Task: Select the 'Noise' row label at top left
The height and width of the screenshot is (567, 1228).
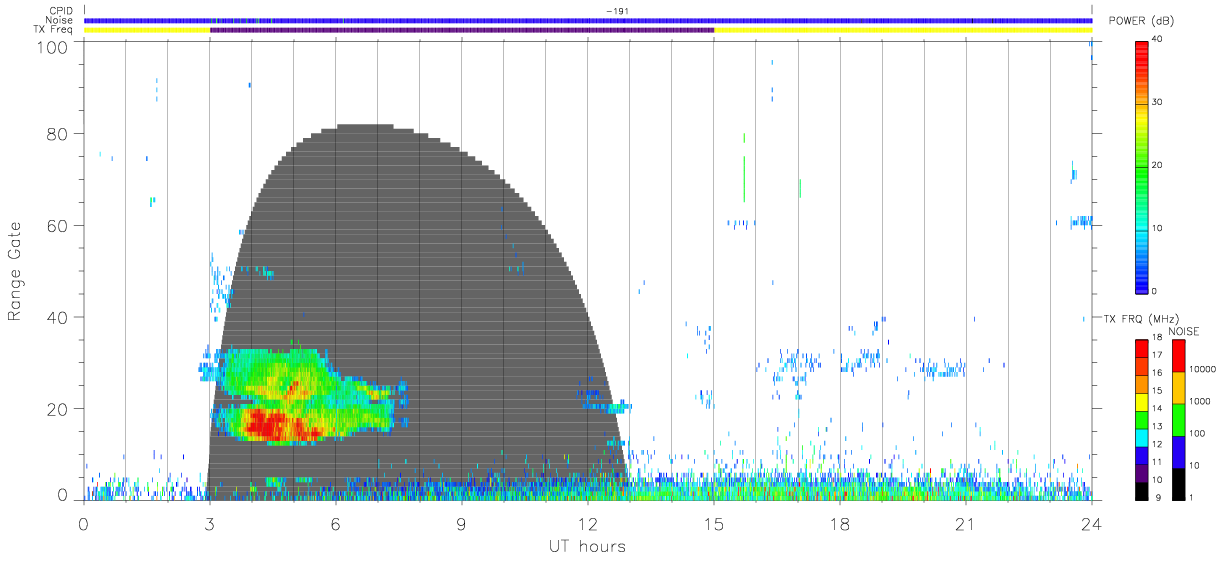Action: [x=60, y=20]
